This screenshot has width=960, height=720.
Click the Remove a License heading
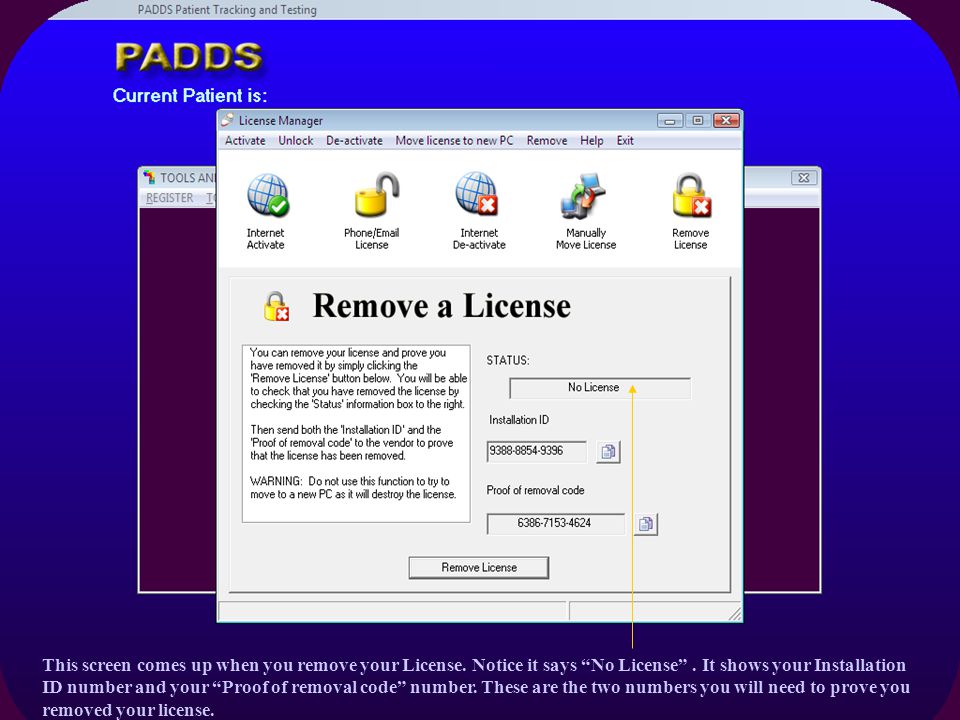click(x=441, y=306)
